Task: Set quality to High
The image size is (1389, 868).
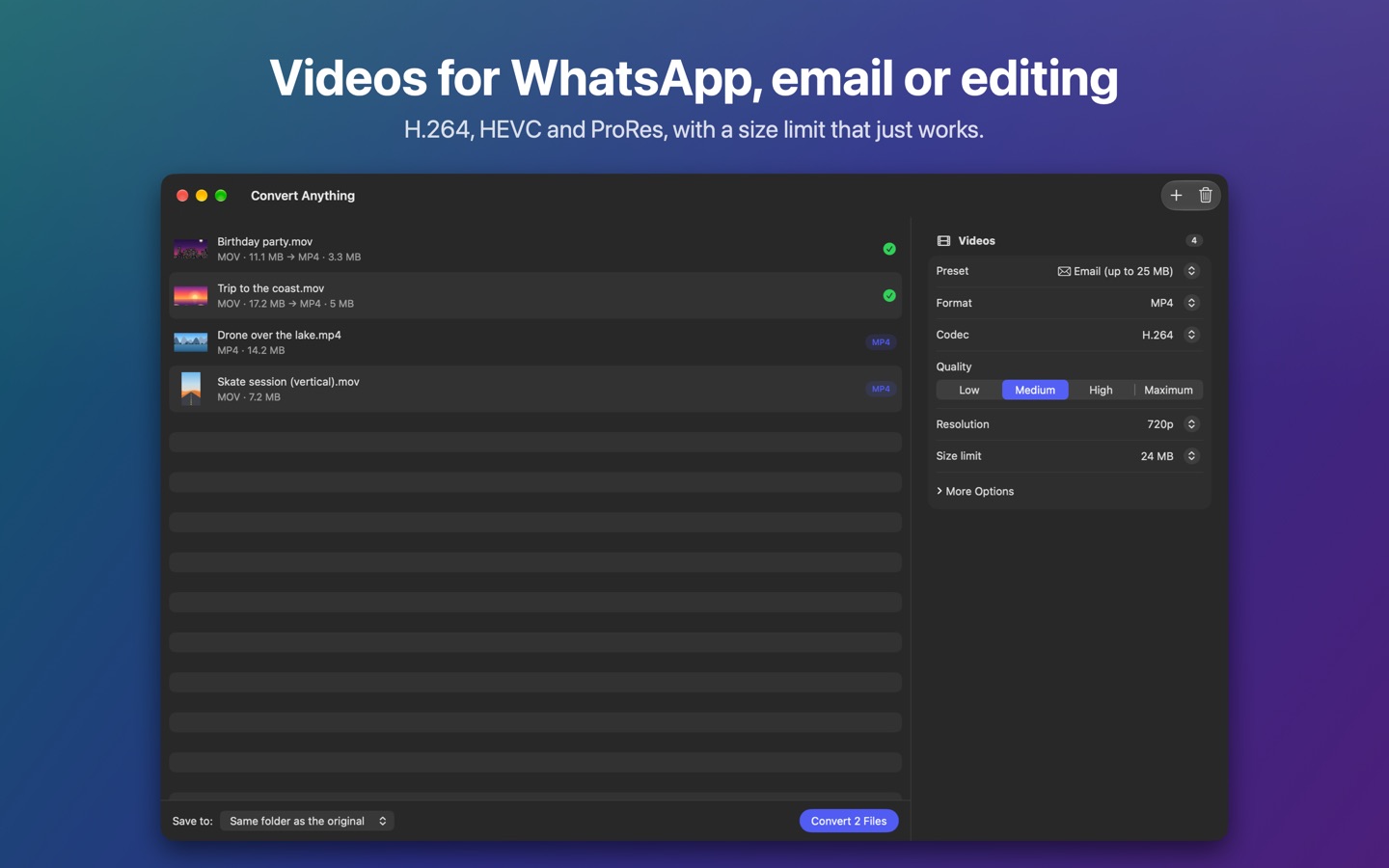Action: tap(1101, 390)
